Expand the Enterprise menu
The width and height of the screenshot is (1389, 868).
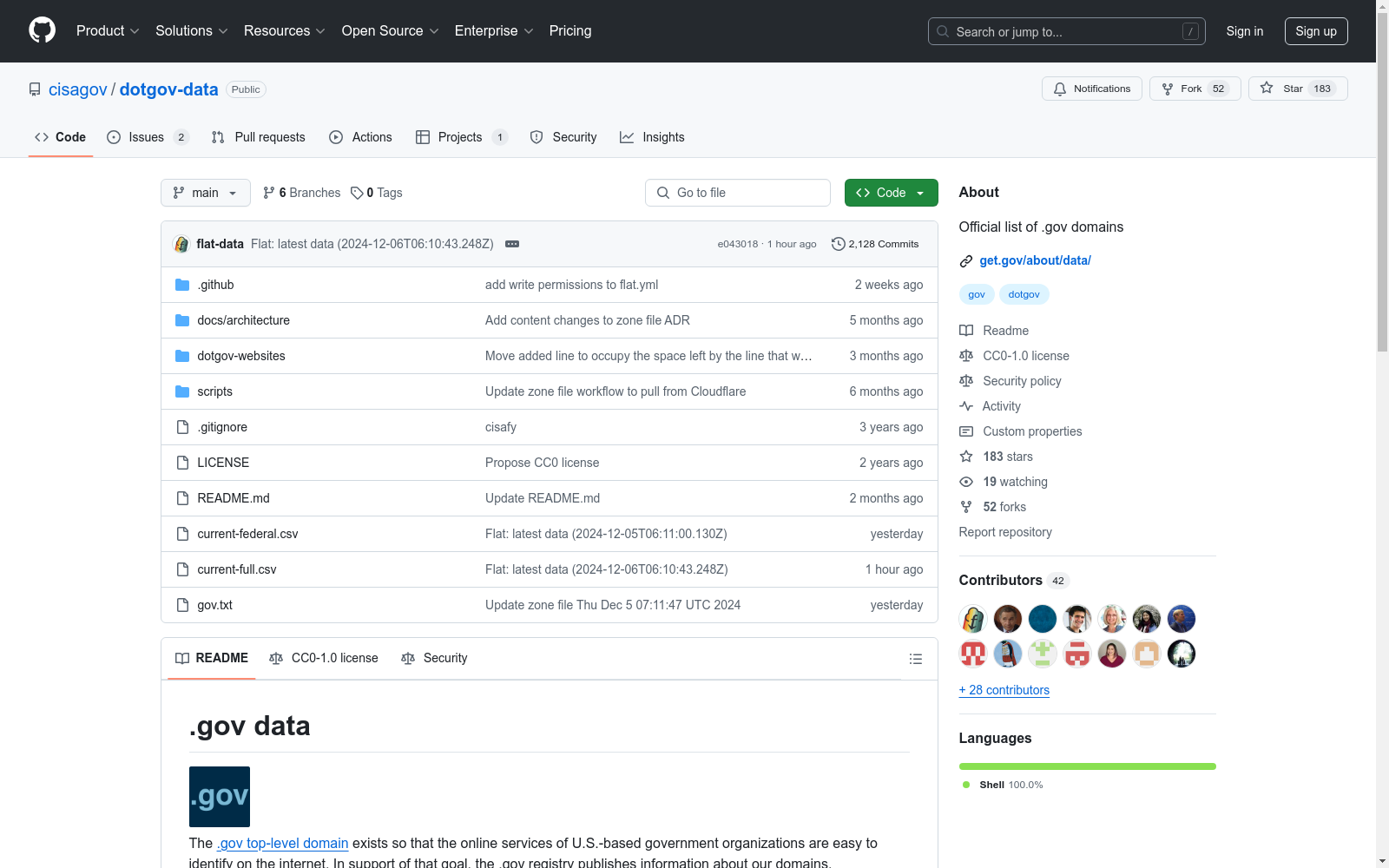coord(494,31)
